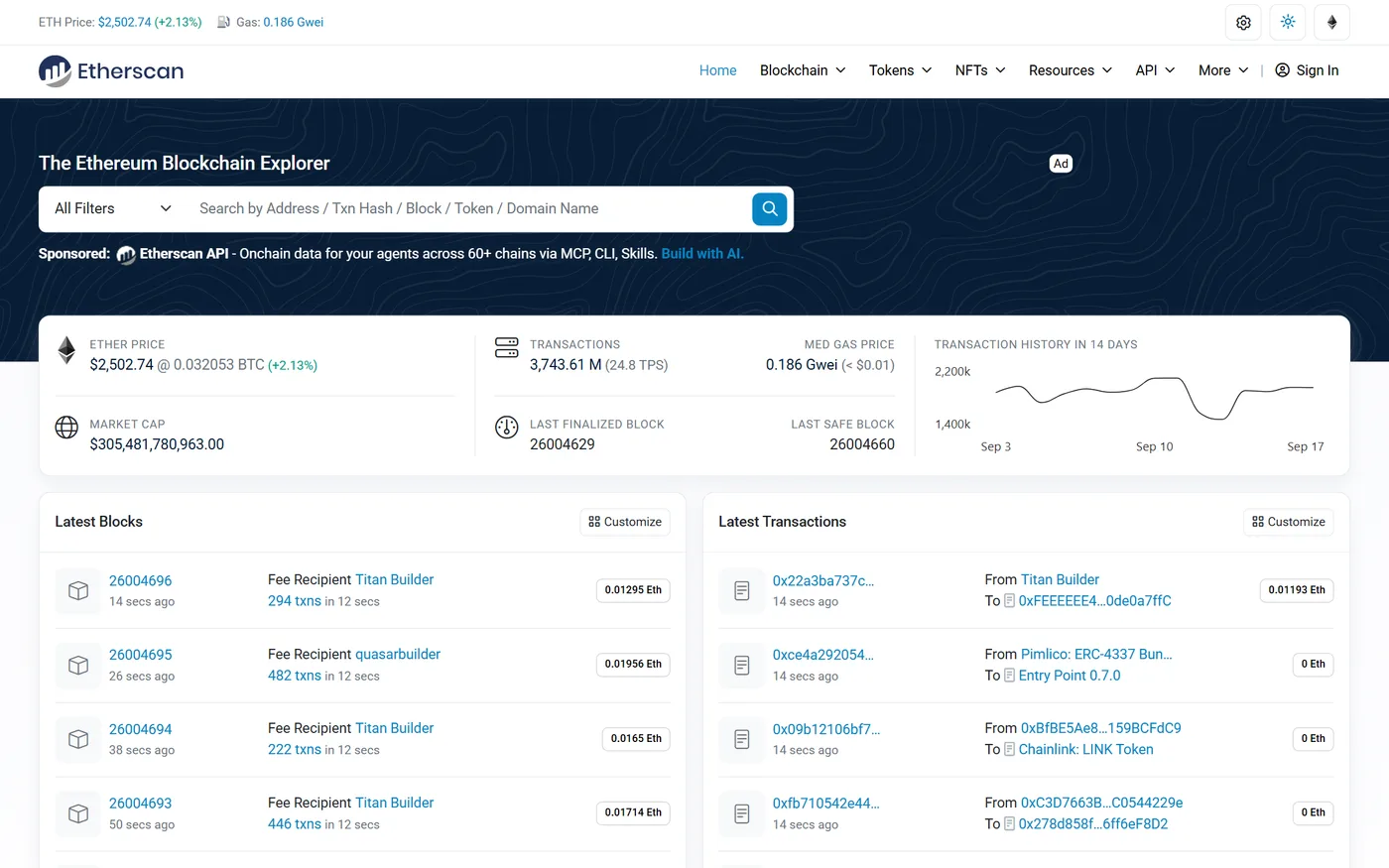Click the document icon for txn 0x09b12106bf7

tap(742, 739)
